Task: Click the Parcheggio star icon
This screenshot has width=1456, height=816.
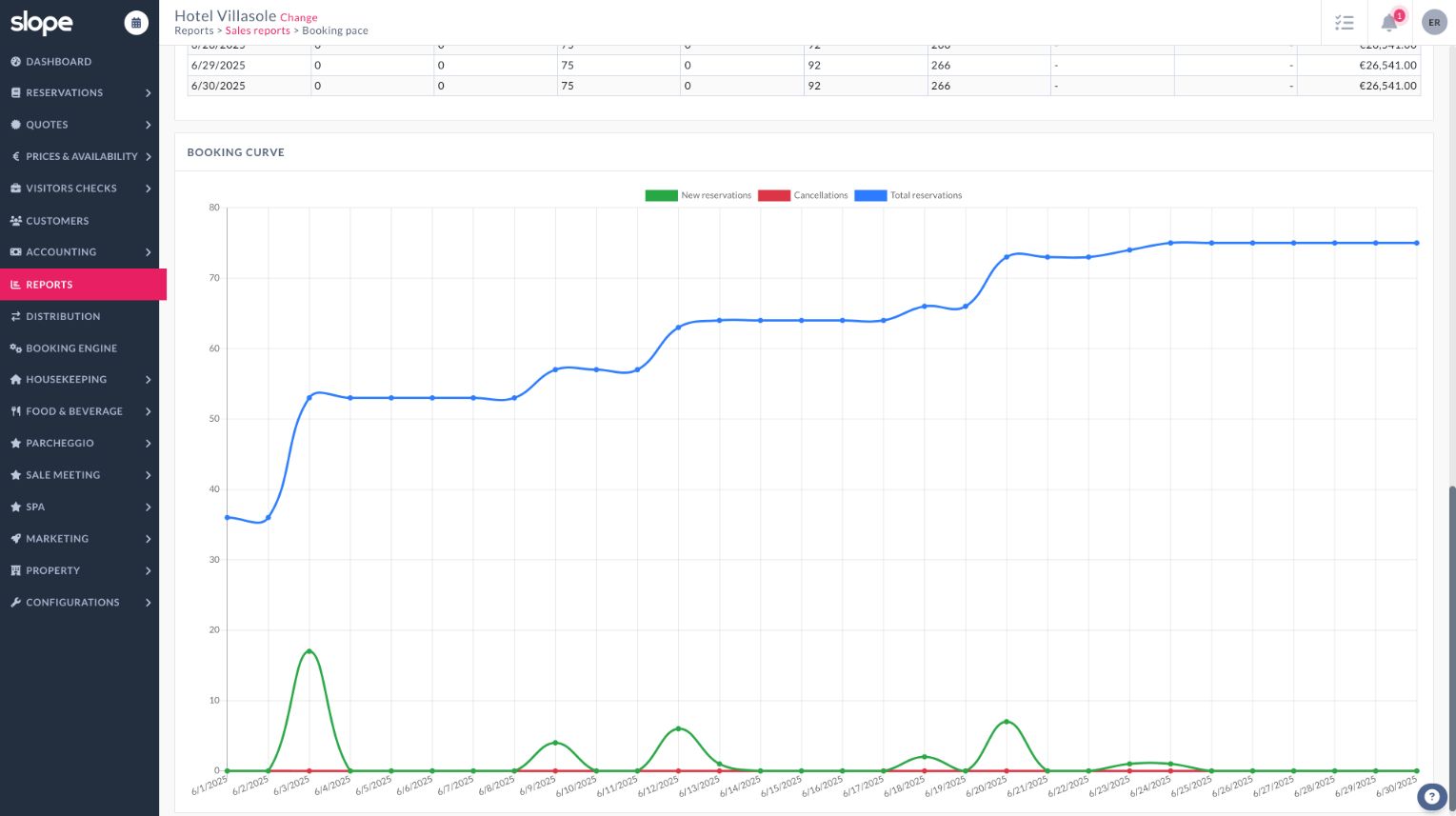Action: coord(15,444)
